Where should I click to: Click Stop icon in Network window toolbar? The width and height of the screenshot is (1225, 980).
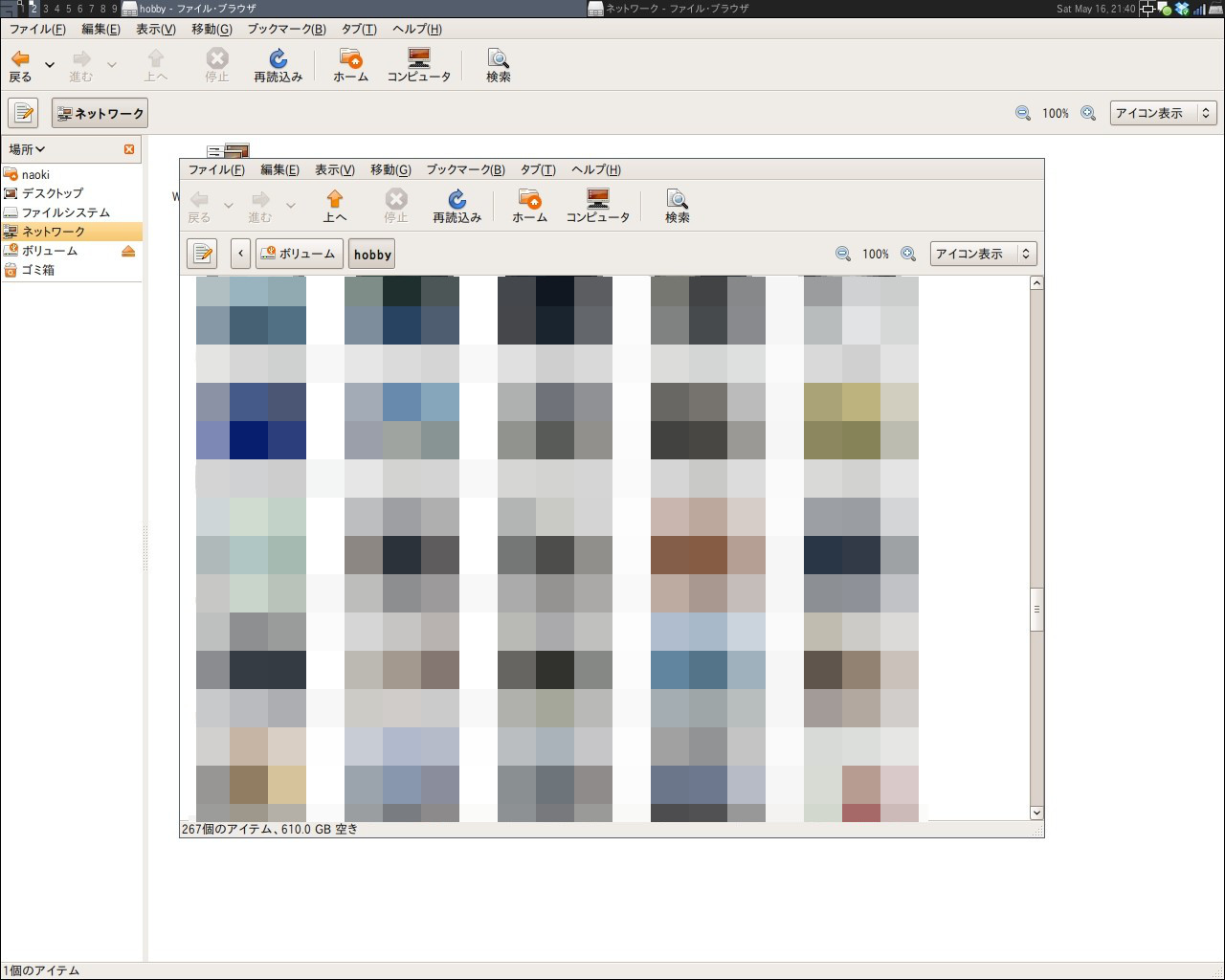click(x=217, y=65)
